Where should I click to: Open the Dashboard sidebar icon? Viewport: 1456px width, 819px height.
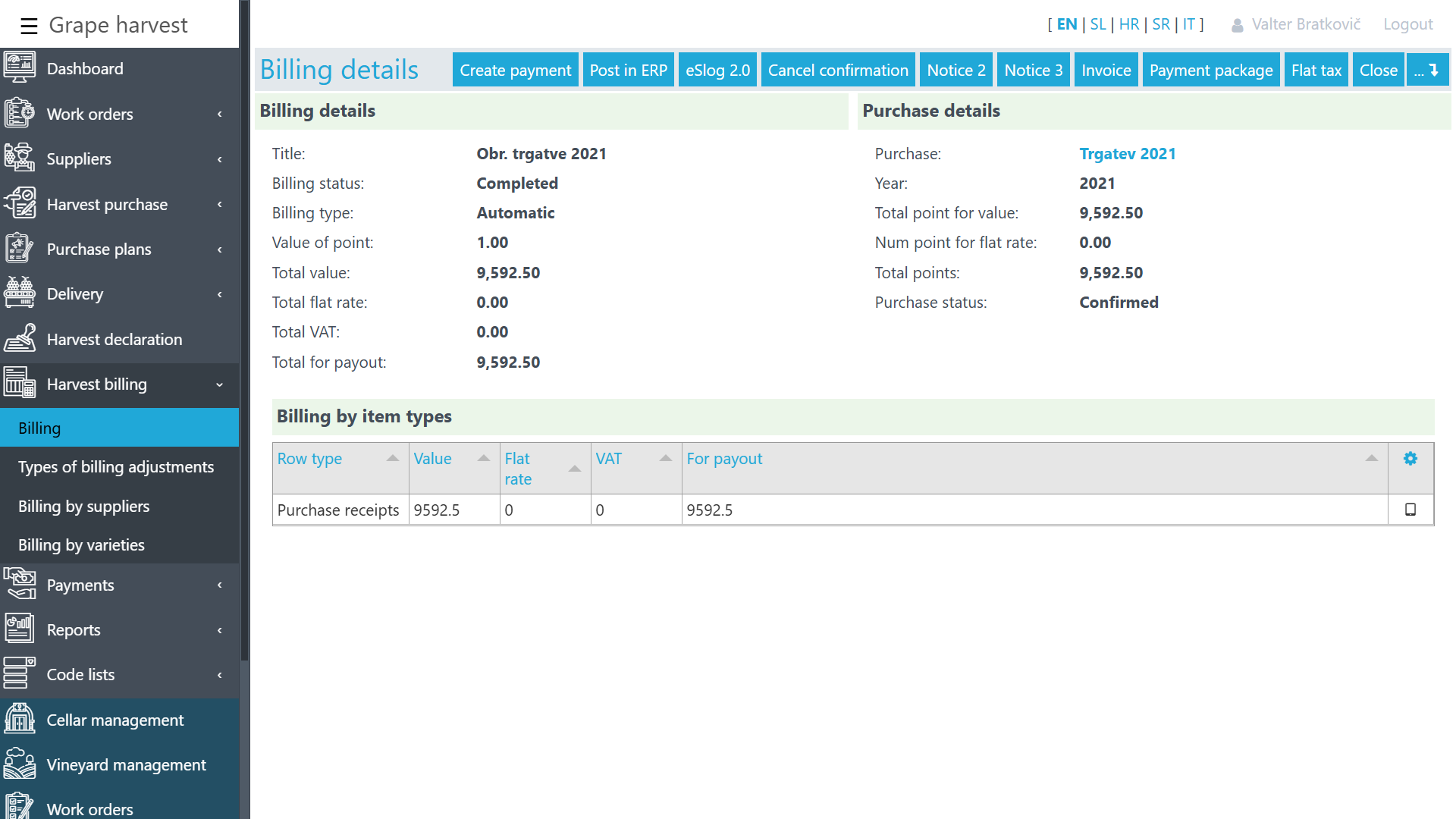(19, 68)
